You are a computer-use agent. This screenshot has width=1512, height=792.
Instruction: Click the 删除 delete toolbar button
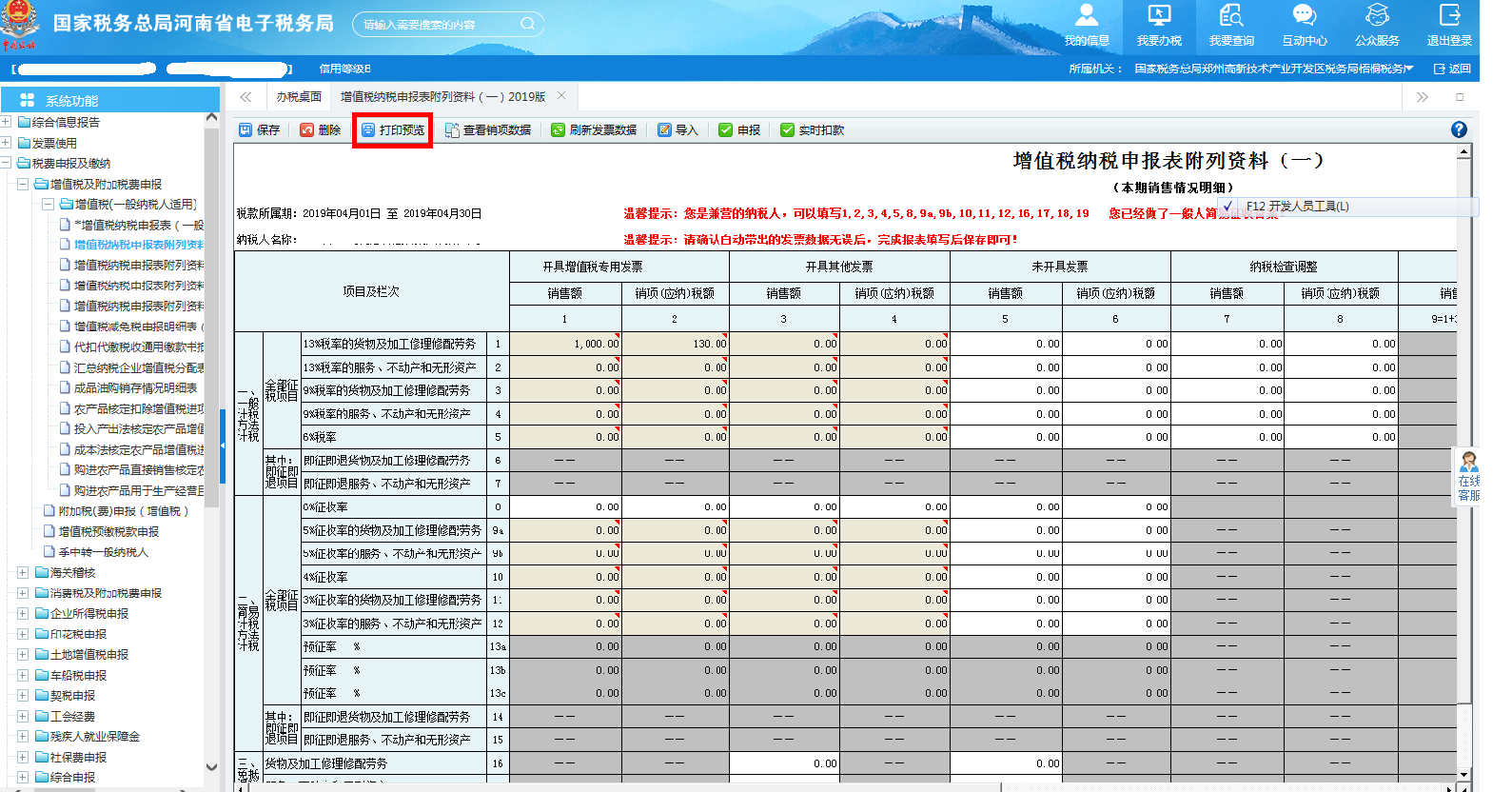coord(320,130)
